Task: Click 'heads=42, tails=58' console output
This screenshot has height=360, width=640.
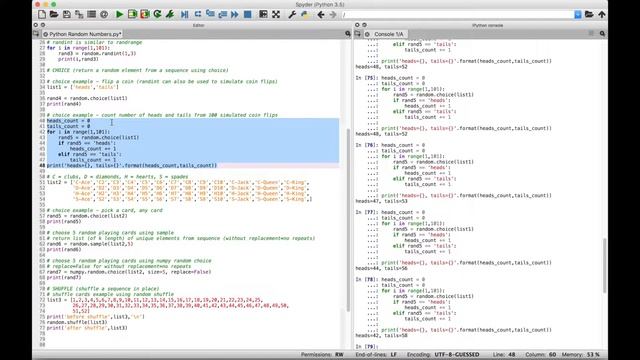Action: (x=381, y=336)
